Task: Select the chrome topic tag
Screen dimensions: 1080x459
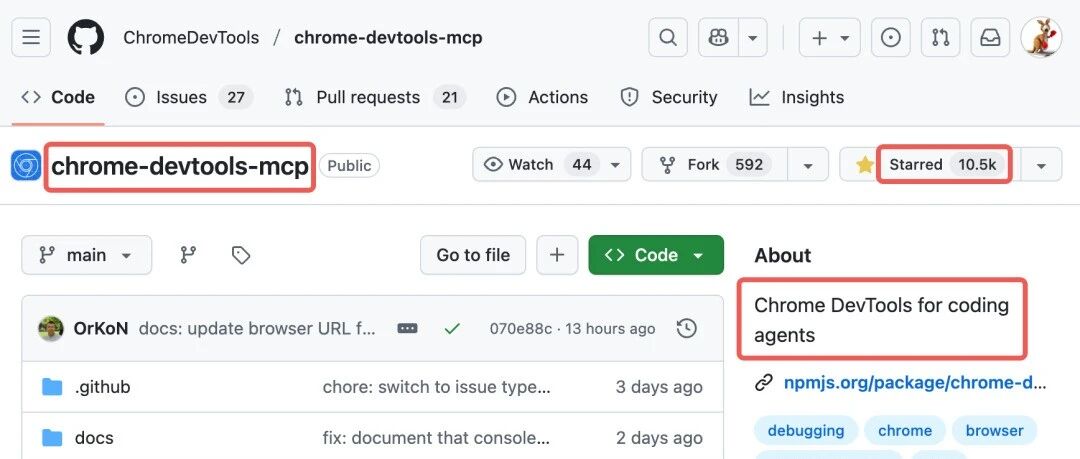Action: (905, 431)
